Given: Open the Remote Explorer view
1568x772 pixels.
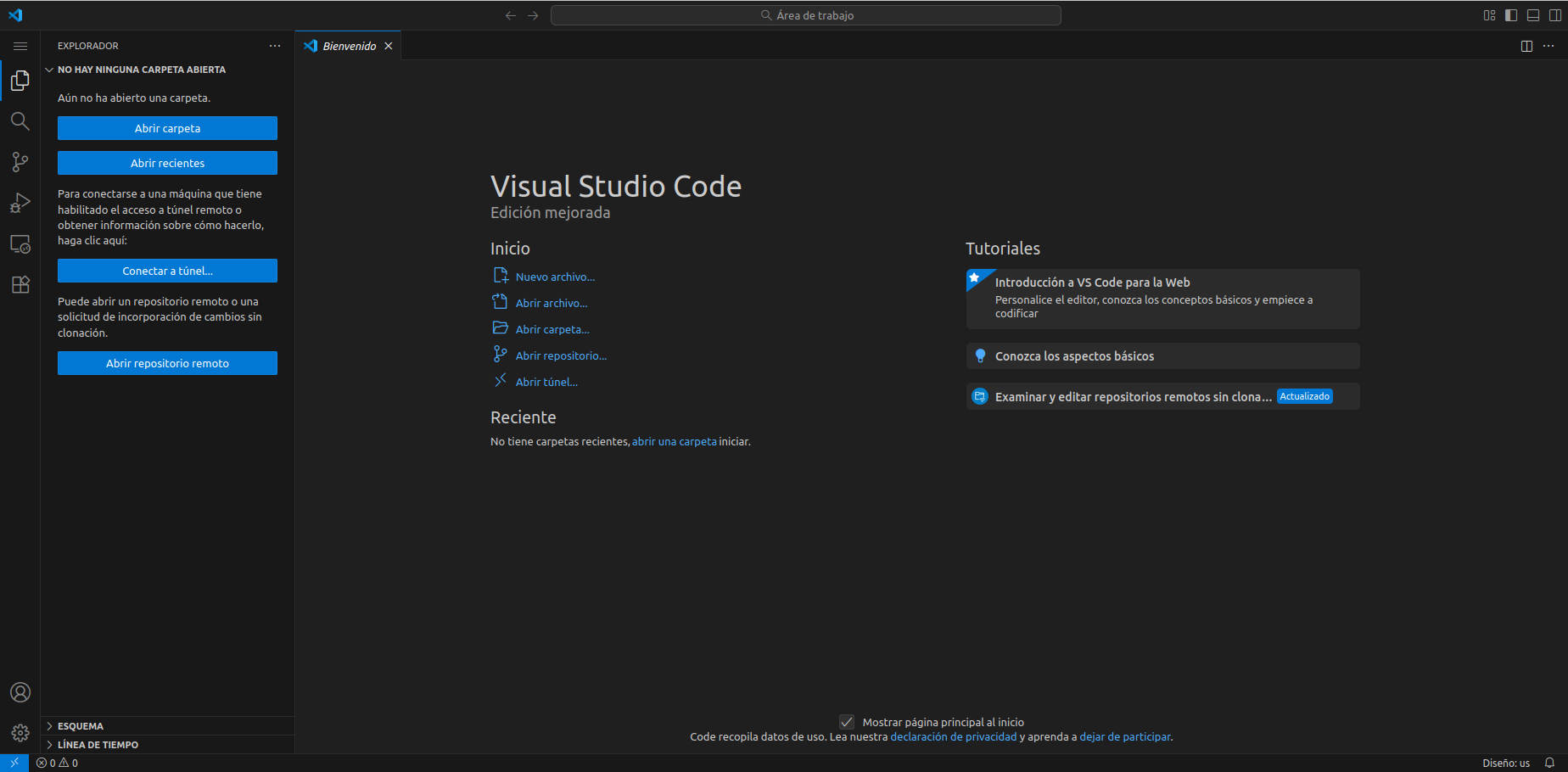Looking at the screenshot, I should pyautogui.click(x=20, y=244).
